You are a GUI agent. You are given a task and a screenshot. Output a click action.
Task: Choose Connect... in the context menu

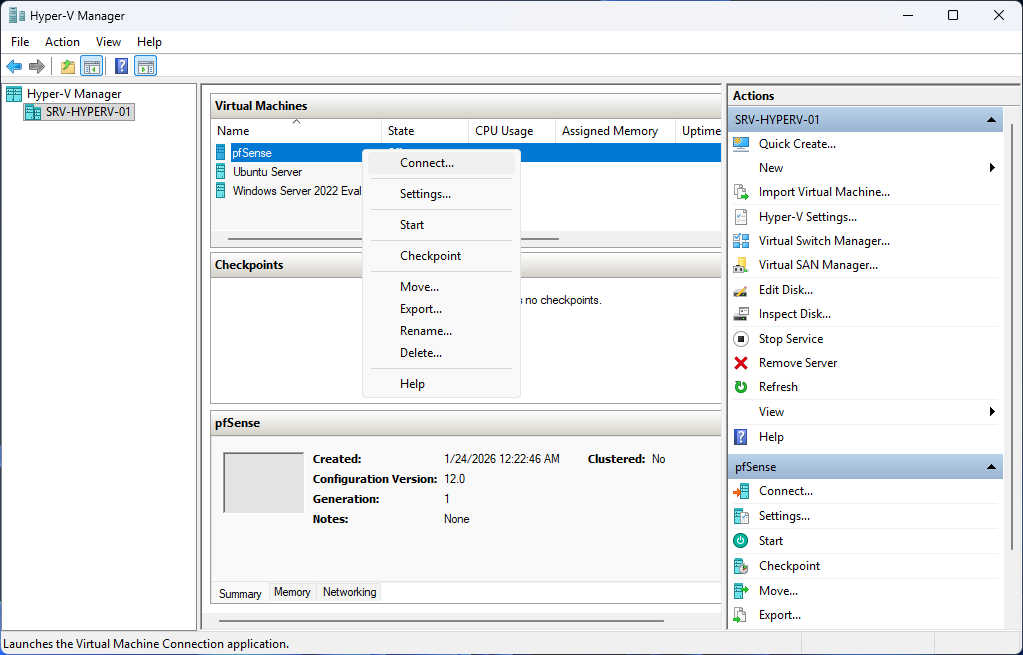[x=427, y=163]
